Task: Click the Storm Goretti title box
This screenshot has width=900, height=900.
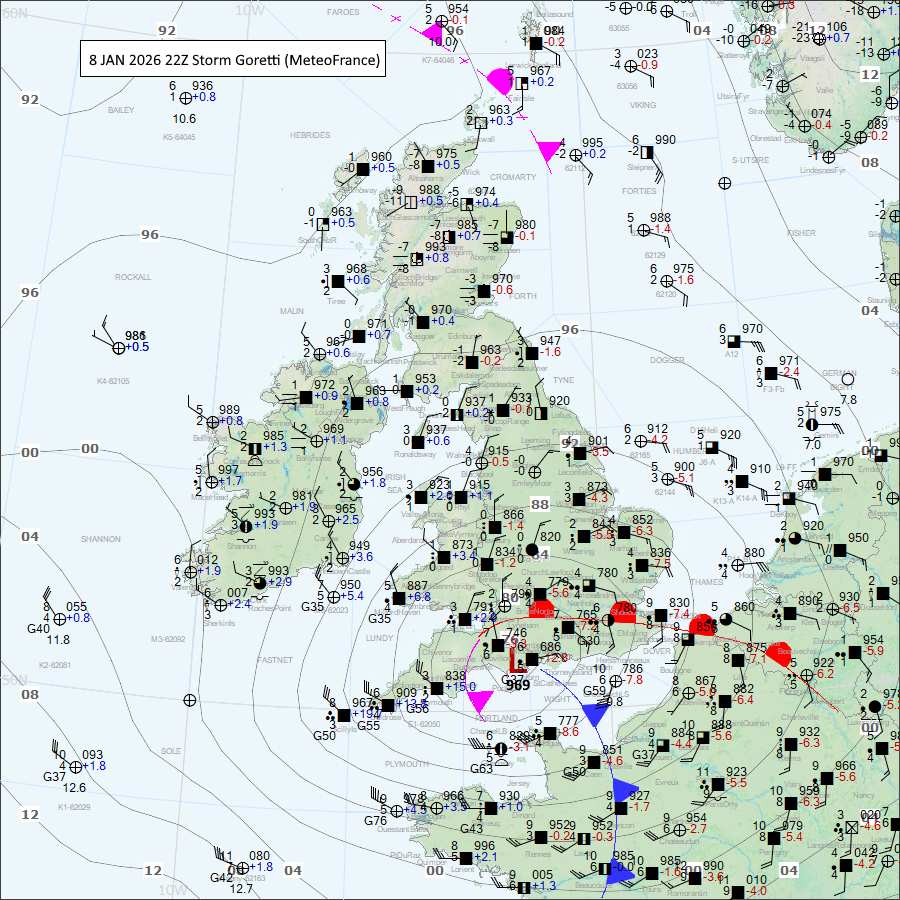Action: coord(234,60)
